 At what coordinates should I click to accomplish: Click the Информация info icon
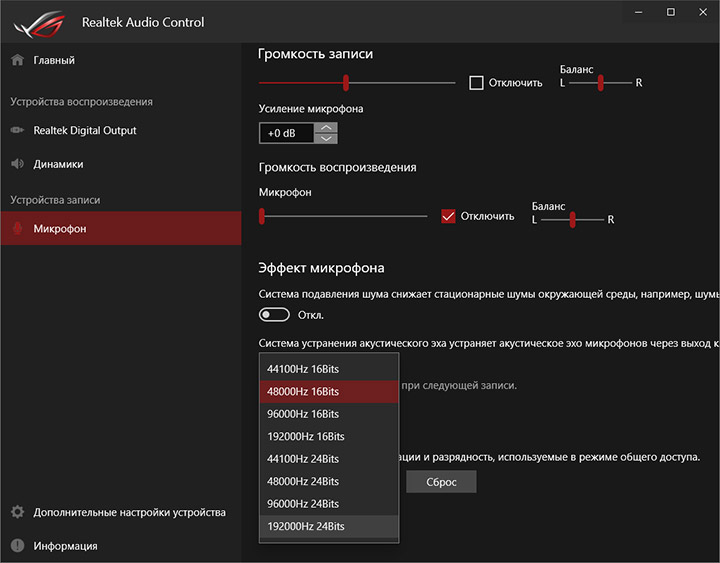click(17, 546)
